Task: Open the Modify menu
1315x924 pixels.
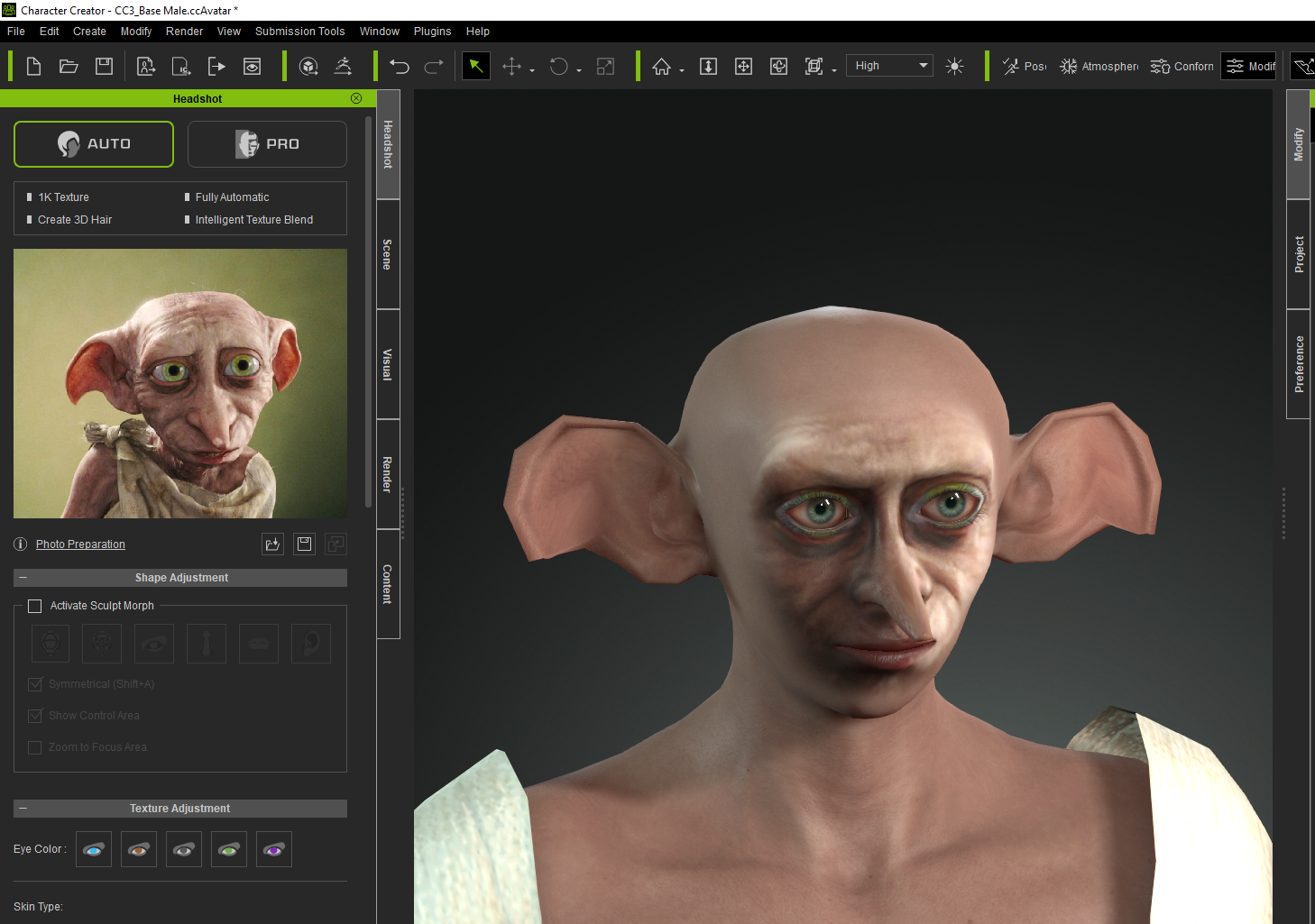Action: [x=136, y=32]
